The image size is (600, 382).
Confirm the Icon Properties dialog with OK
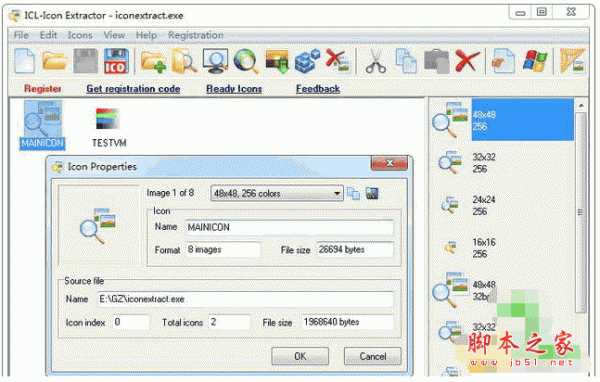tap(300, 356)
